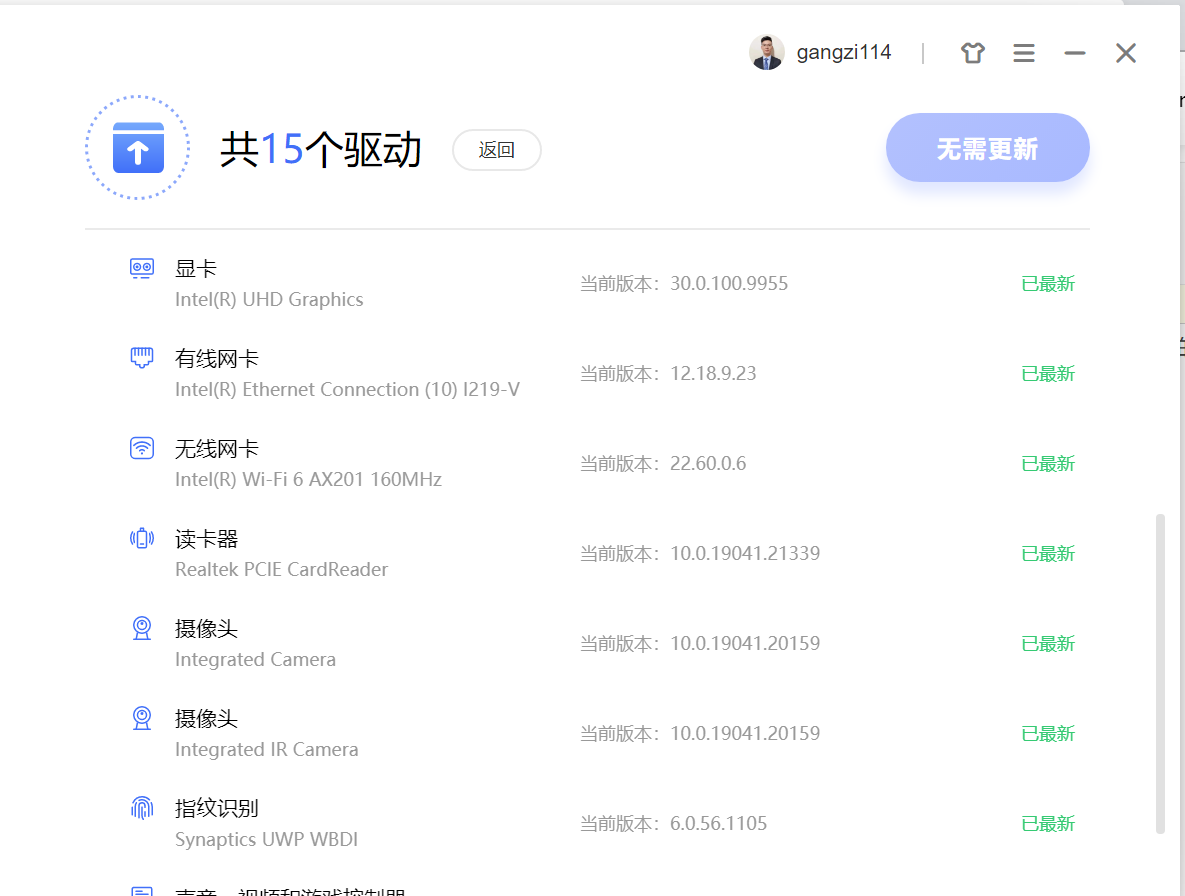1185x896 pixels.
Task: Click 已最新 status for Integrated Camera
Action: click(x=1048, y=644)
